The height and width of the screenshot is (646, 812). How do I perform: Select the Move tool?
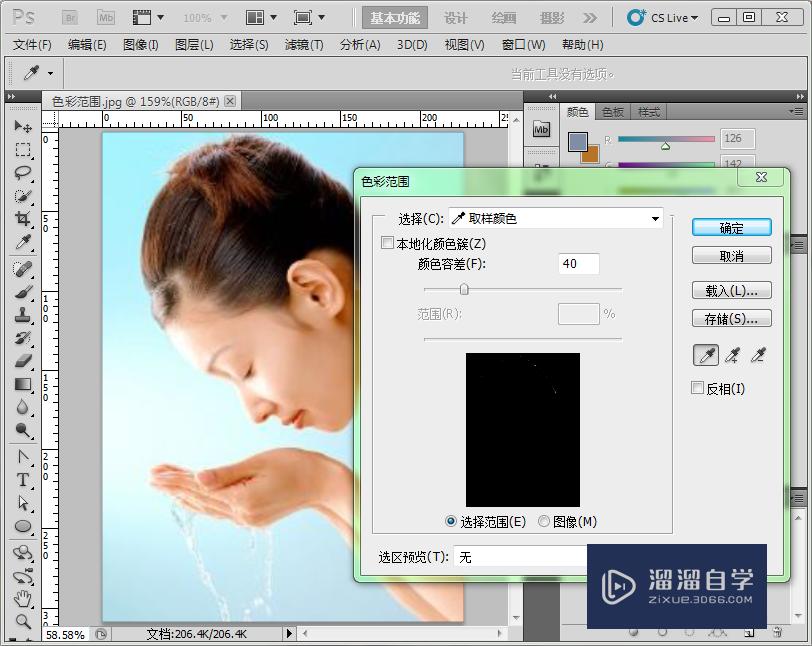coord(23,126)
